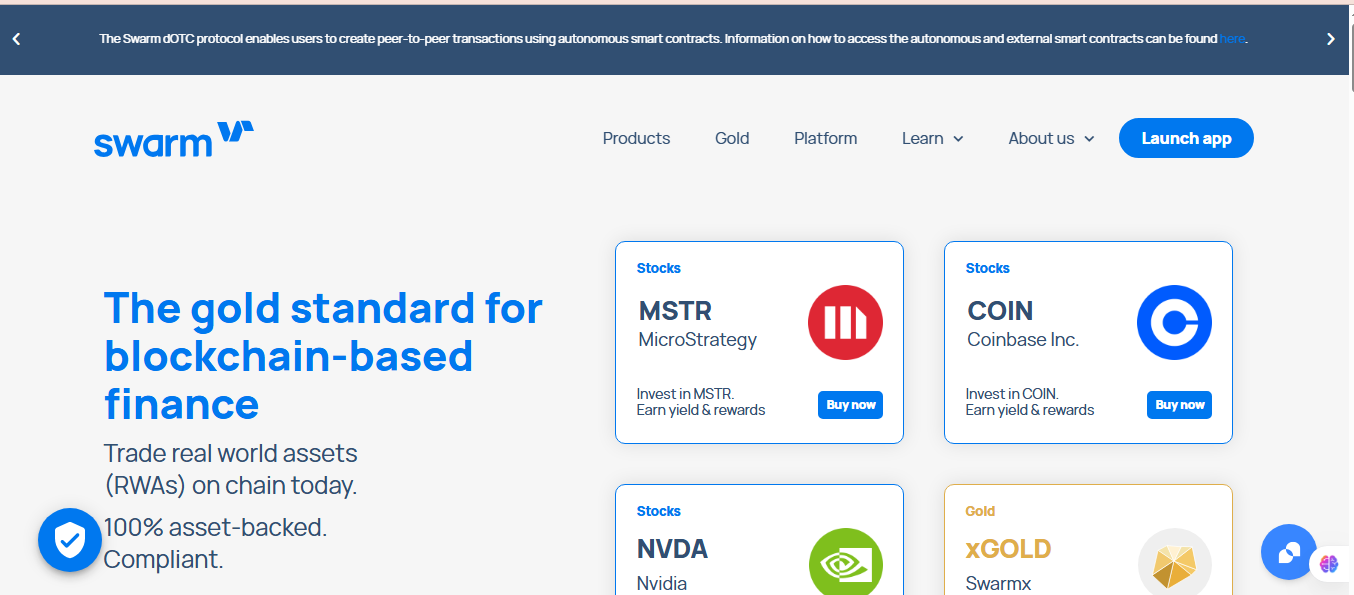Select the NVDA ticker heading
The image size is (1354, 595).
click(x=672, y=549)
